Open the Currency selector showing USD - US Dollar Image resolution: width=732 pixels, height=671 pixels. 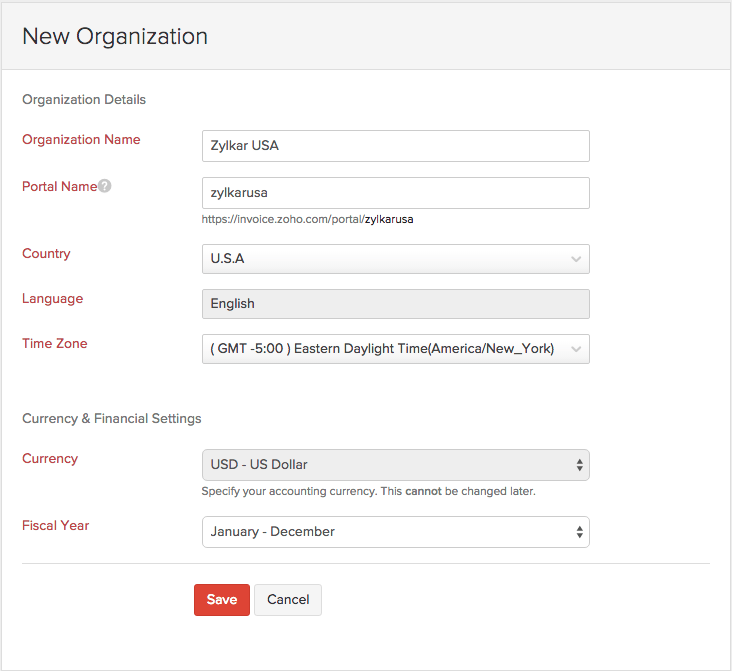395,465
